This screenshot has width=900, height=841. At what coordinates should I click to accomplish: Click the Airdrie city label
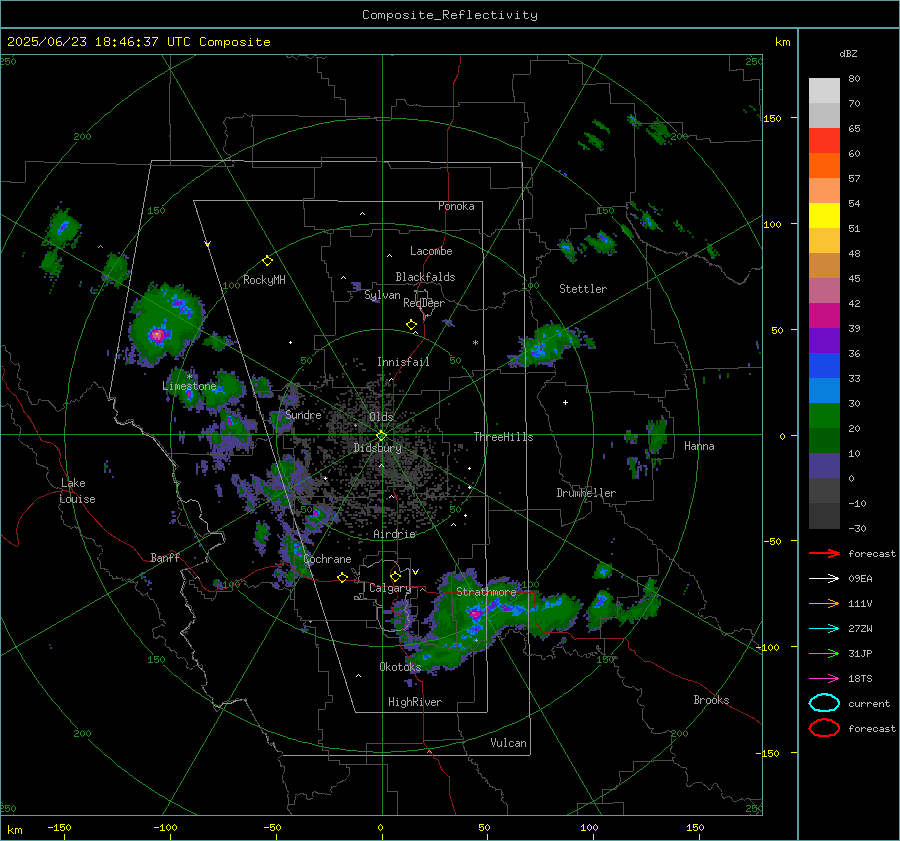394,534
